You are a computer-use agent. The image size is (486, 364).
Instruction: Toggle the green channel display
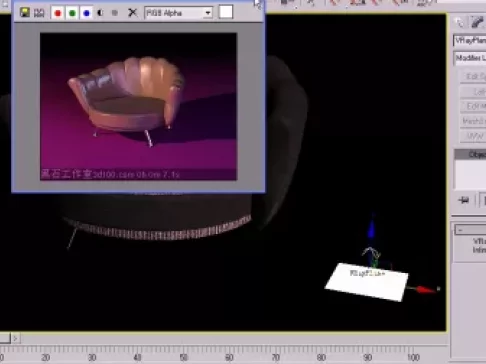[x=72, y=13]
